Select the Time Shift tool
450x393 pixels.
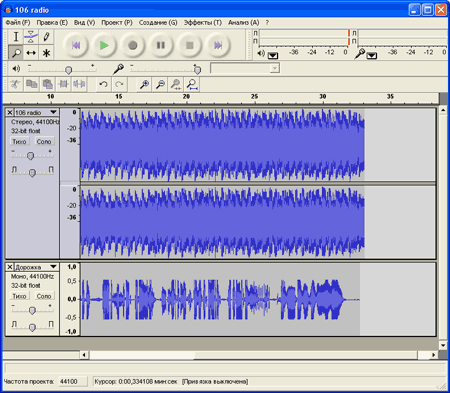[31, 52]
